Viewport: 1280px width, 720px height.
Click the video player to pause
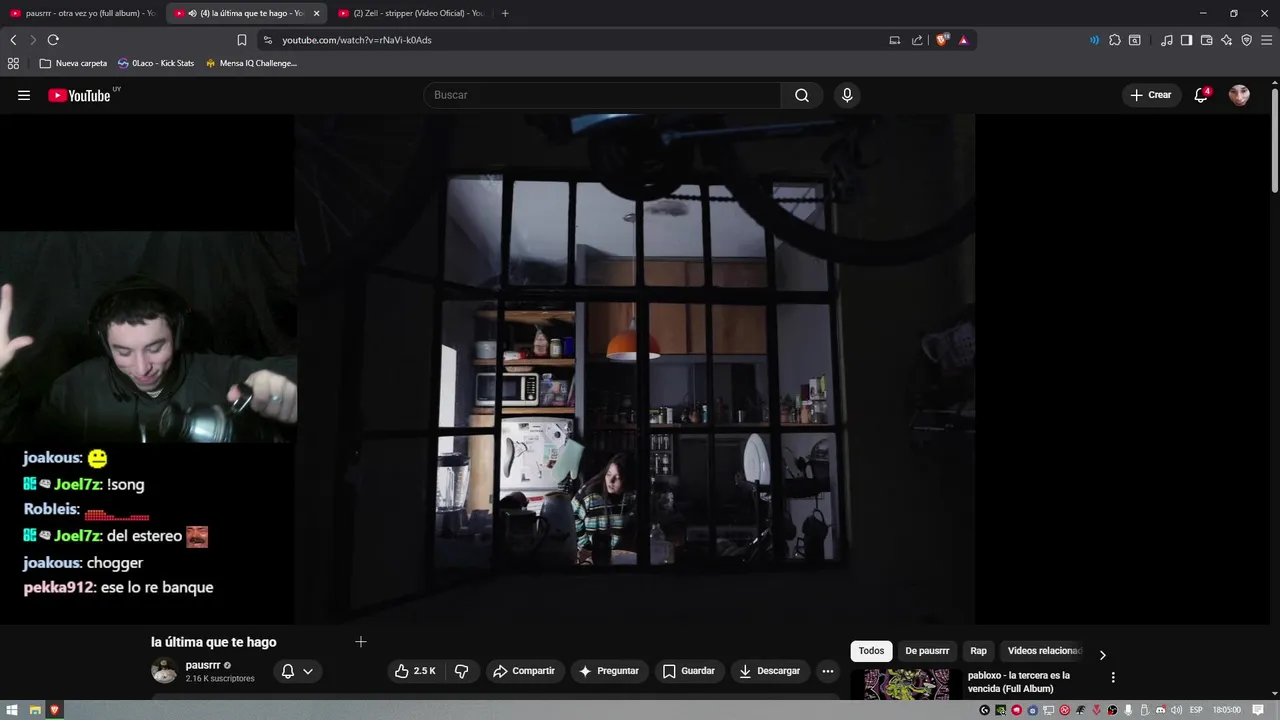coord(634,370)
